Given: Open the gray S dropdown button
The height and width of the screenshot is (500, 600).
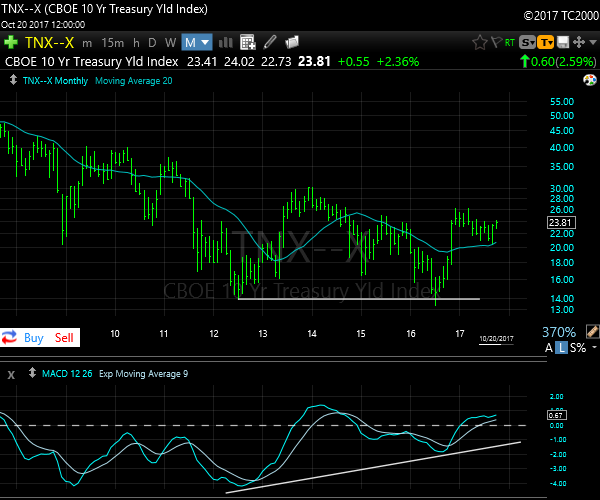Looking at the screenshot, I should click(x=527, y=42).
